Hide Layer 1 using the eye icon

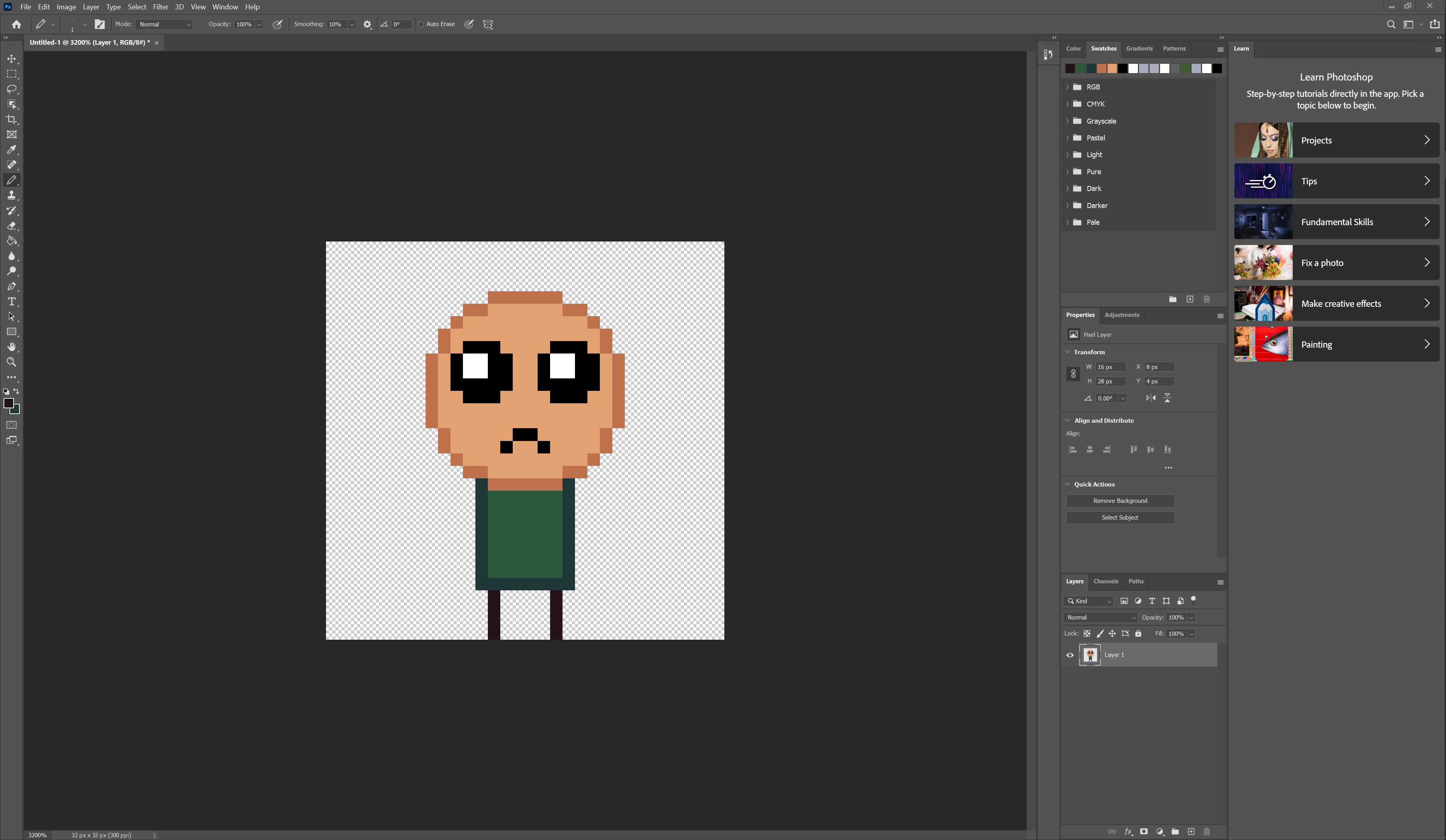click(1069, 654)
